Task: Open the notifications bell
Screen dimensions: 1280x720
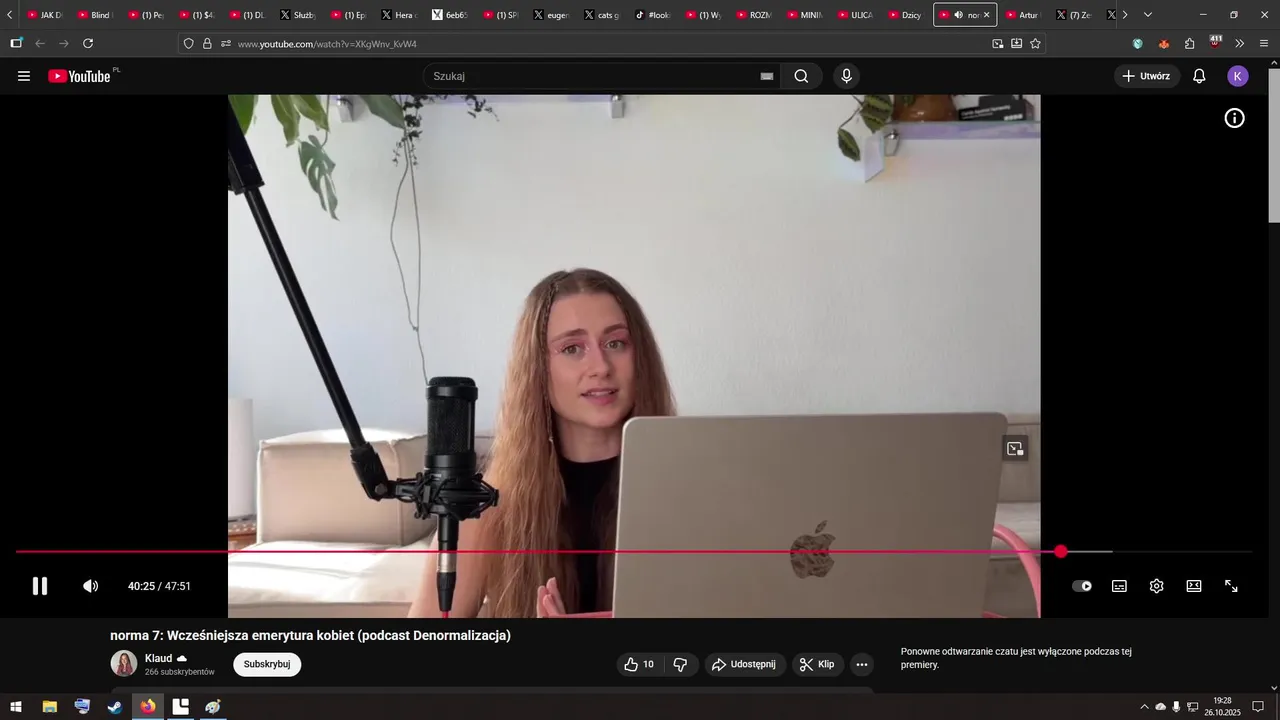Action: click(x=1199, y=76)
